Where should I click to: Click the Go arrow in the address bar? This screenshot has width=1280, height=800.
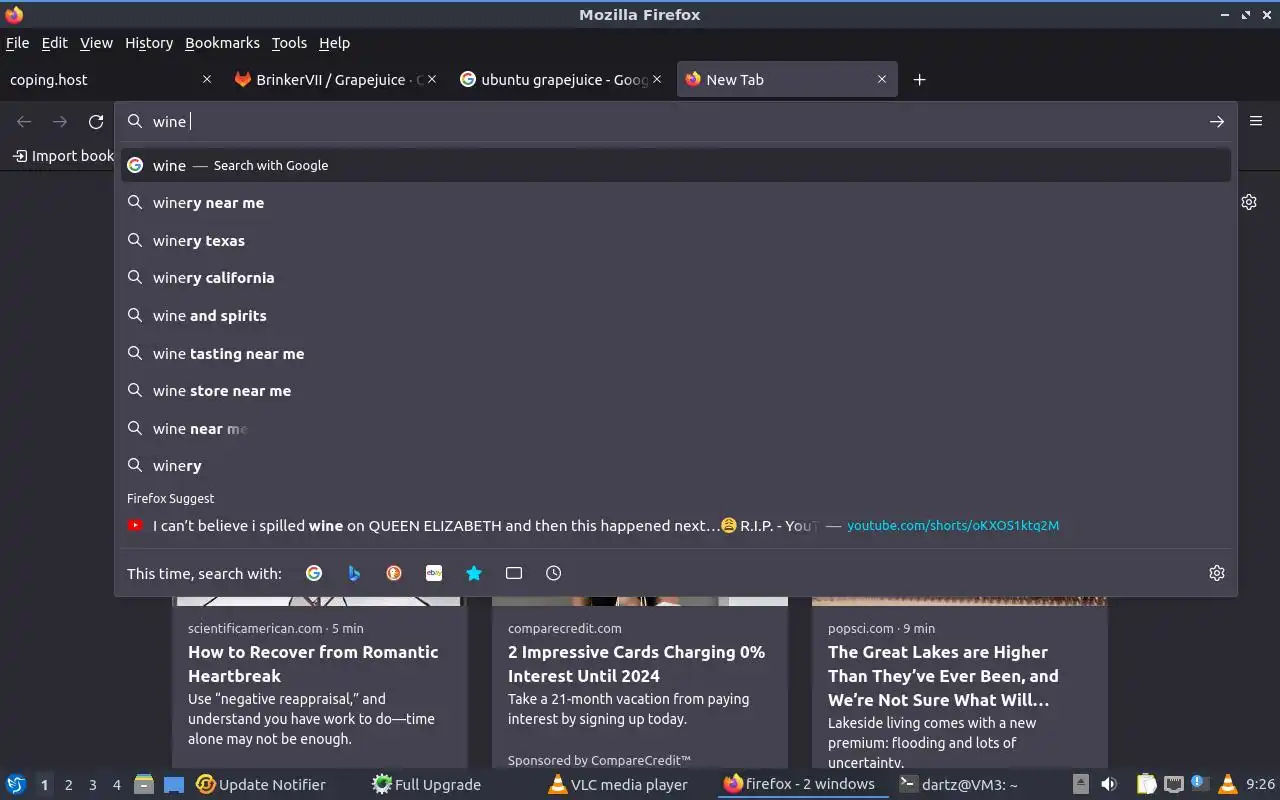[x=1216, y=122]
